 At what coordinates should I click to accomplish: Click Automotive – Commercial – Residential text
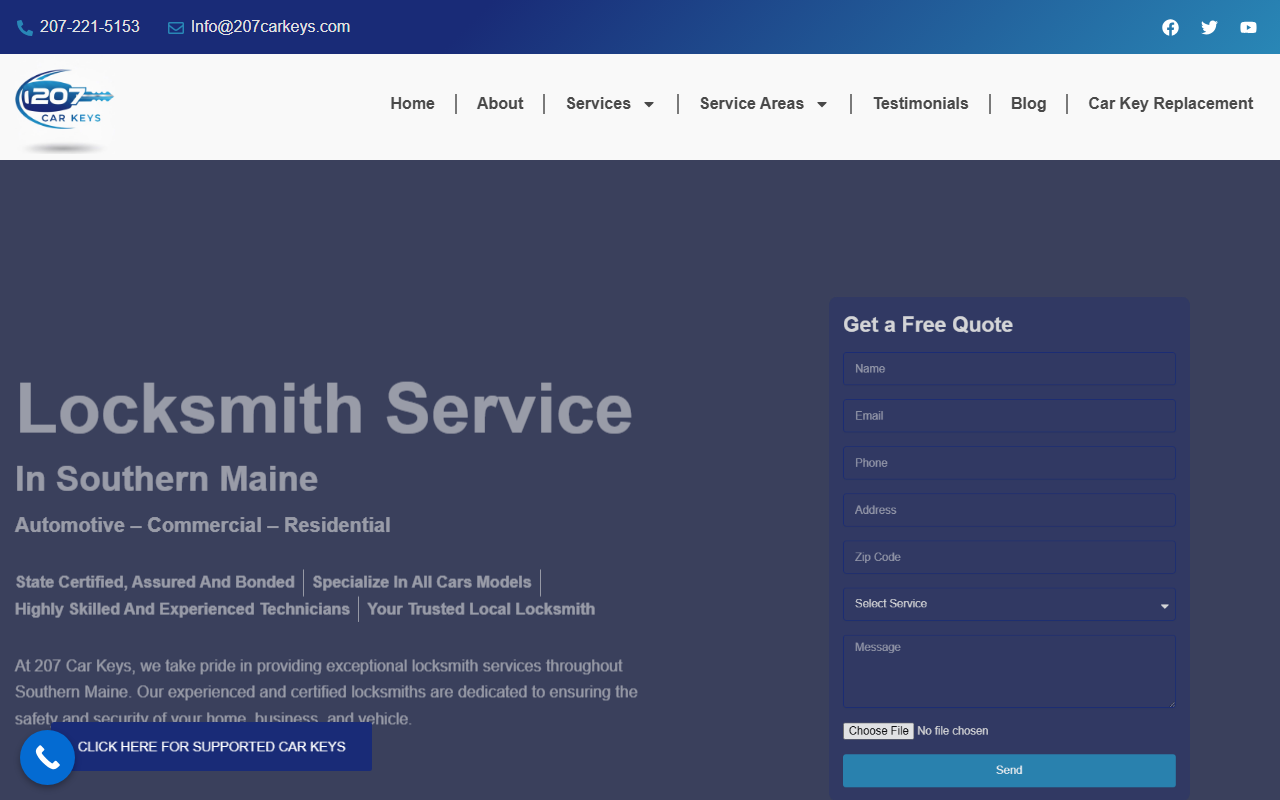coord(203,525)
